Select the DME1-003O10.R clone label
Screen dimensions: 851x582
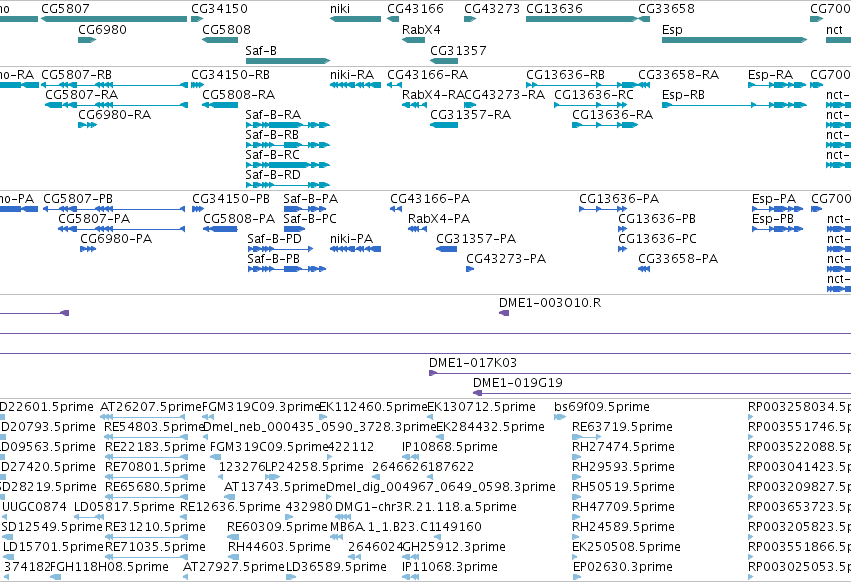(x=550, y=303)
